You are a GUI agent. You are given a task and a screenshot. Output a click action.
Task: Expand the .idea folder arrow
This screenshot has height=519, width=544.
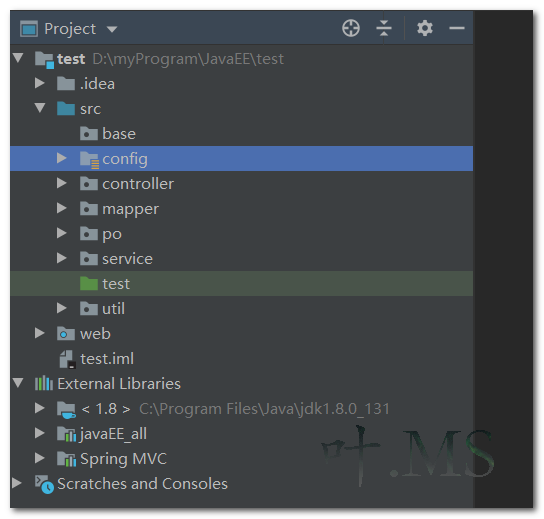point(40,83)
